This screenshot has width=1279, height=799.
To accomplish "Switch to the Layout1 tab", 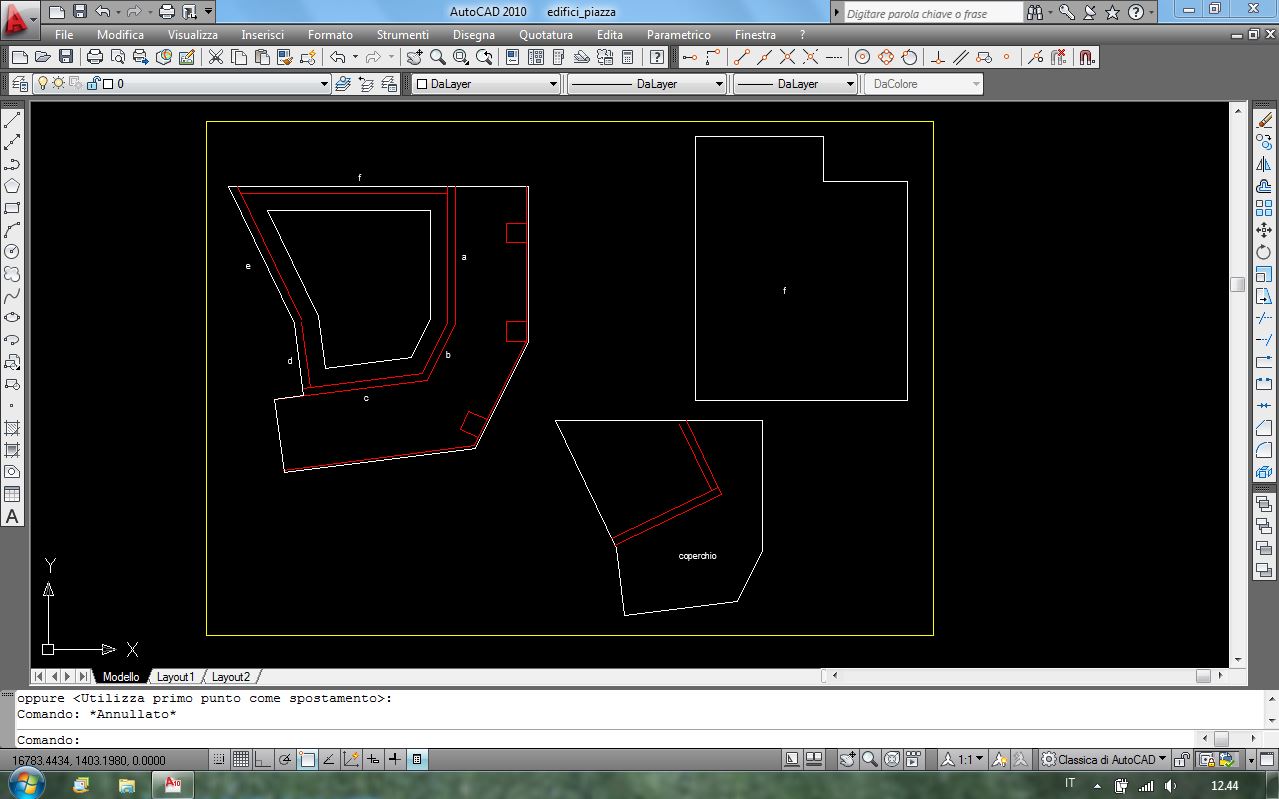I will pos(175,677).
